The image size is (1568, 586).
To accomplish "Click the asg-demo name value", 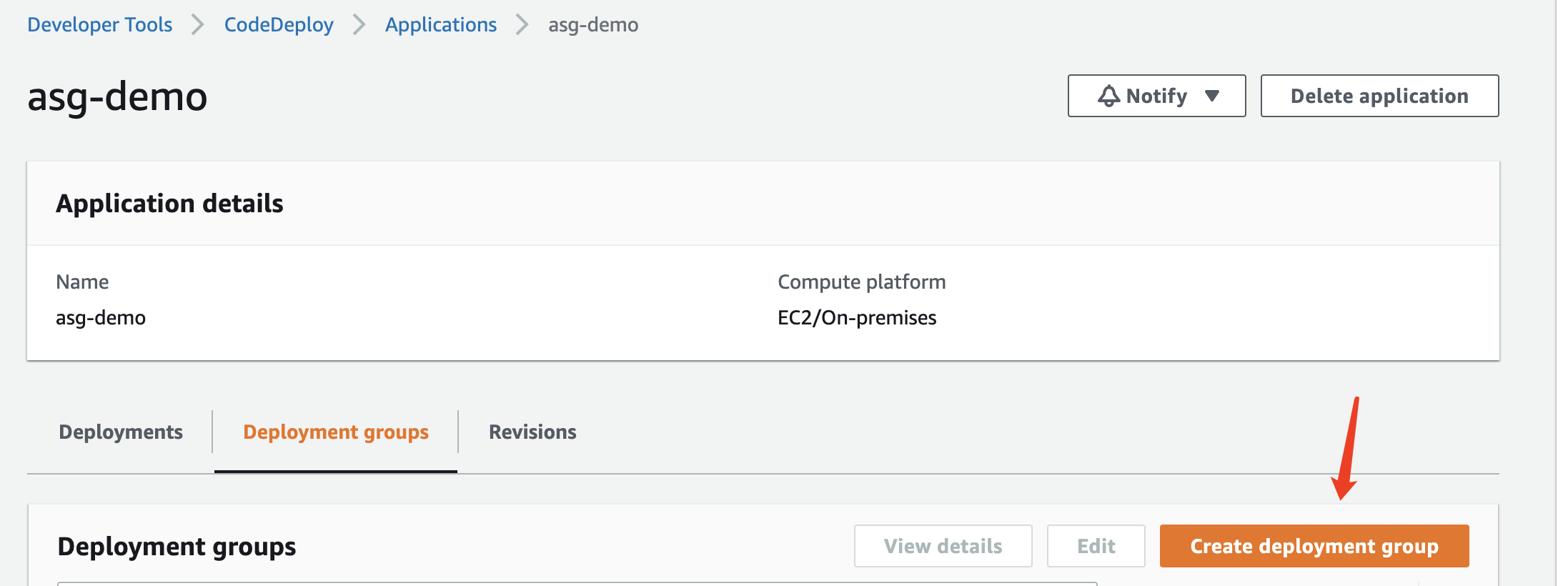I will click(x=101, y=317).
